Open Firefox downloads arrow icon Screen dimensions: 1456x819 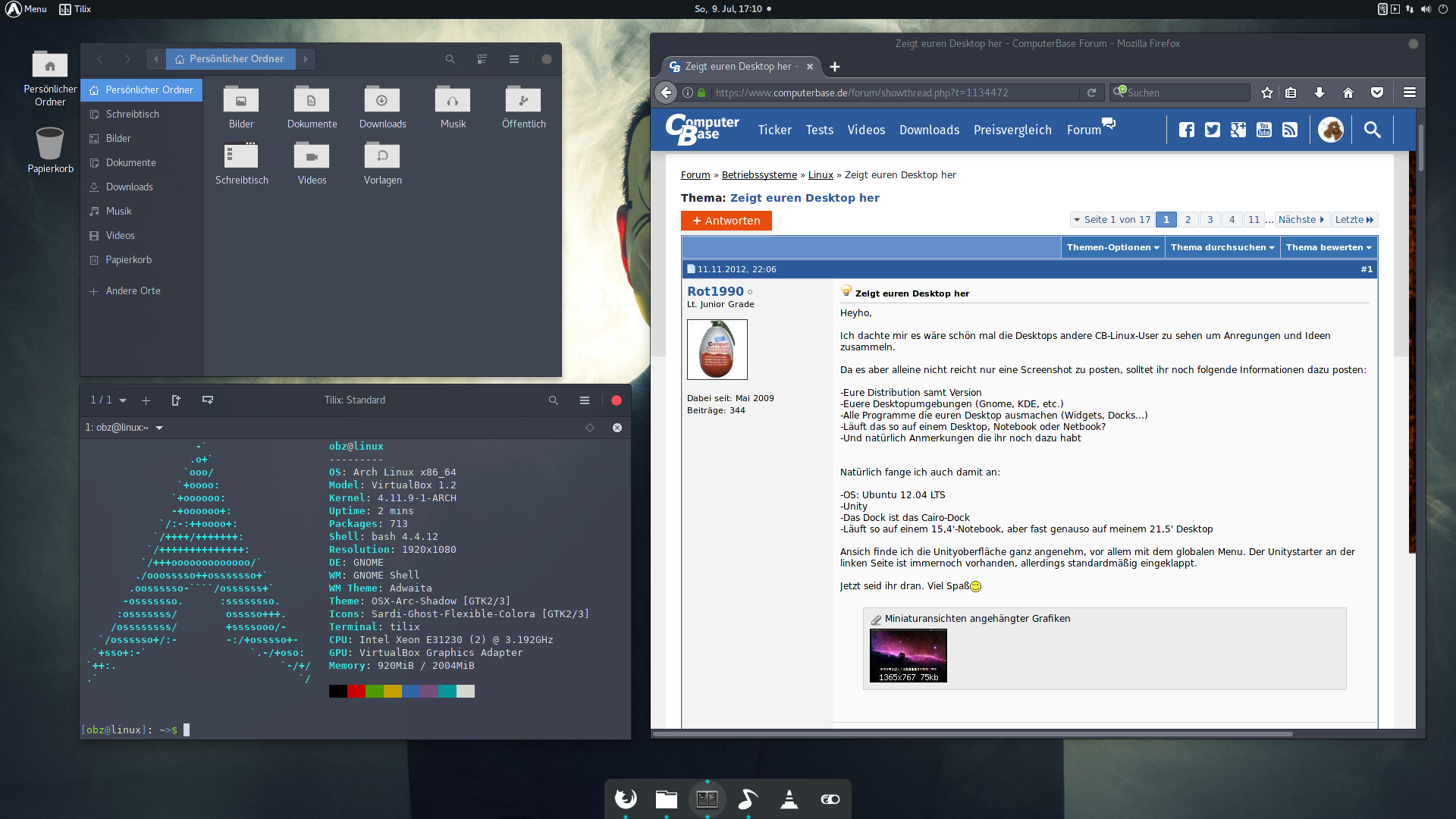1319,93
